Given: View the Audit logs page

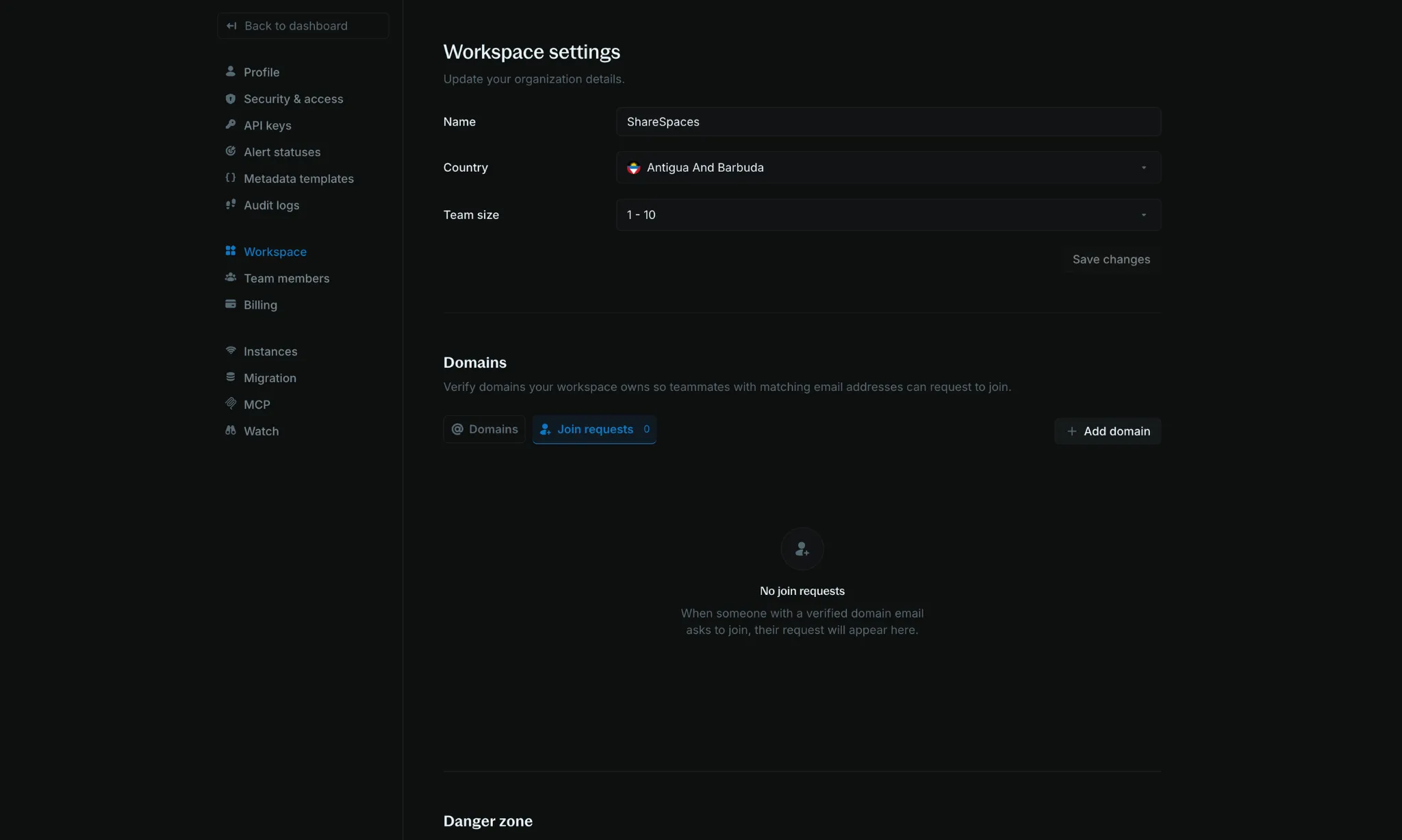Looking at the screenshot, I should point(271,205).
